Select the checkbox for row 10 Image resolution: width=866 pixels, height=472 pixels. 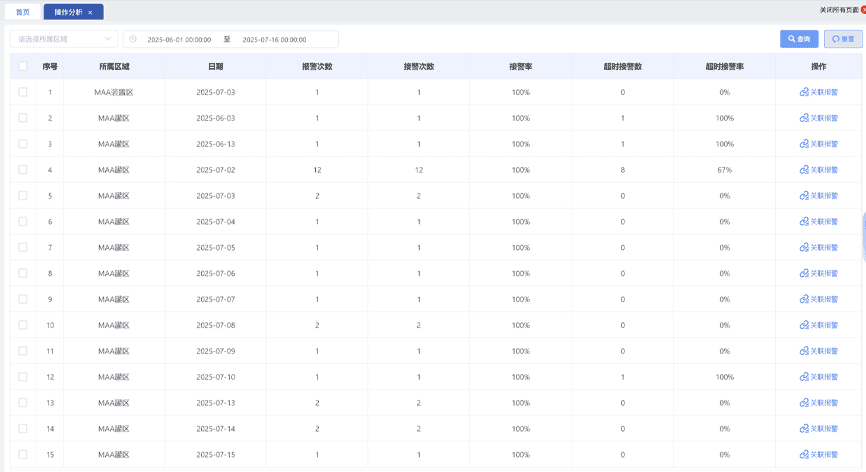point(23,325)
